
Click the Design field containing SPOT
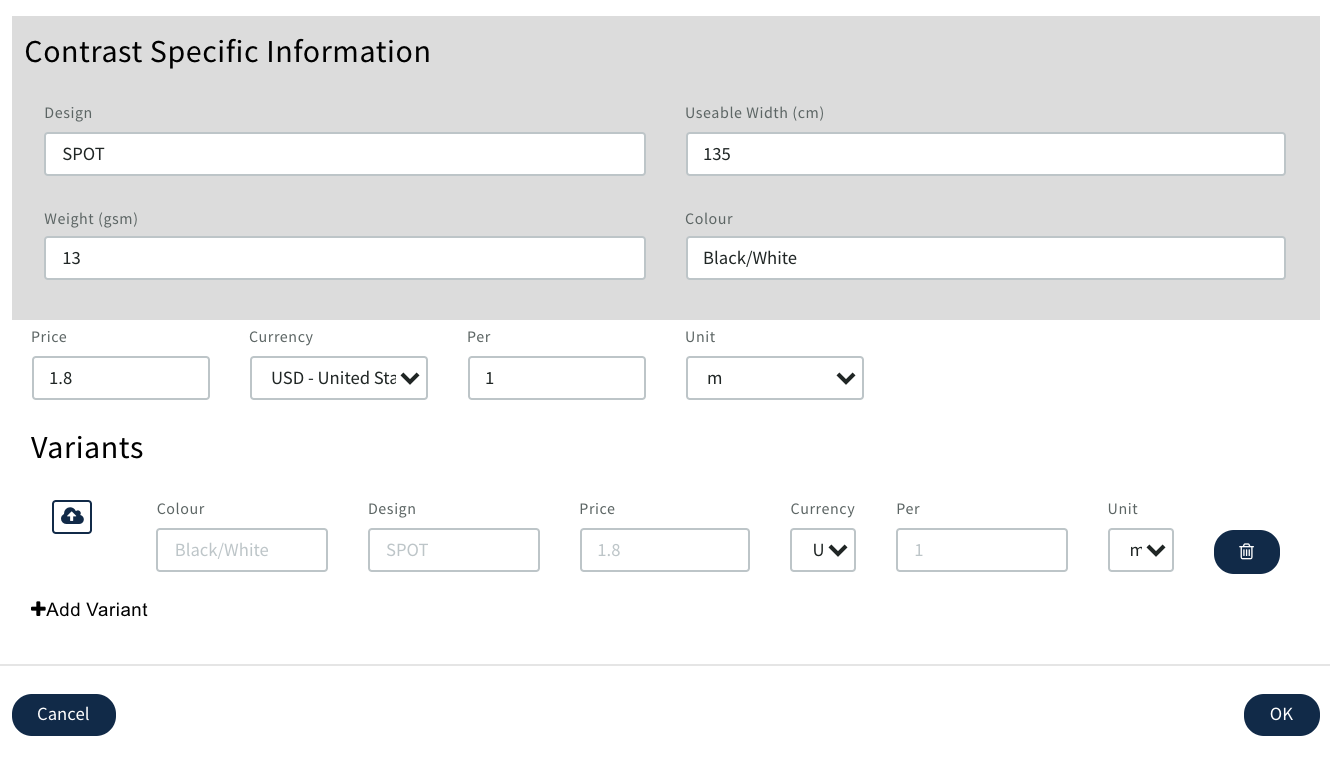click(344, 154)
